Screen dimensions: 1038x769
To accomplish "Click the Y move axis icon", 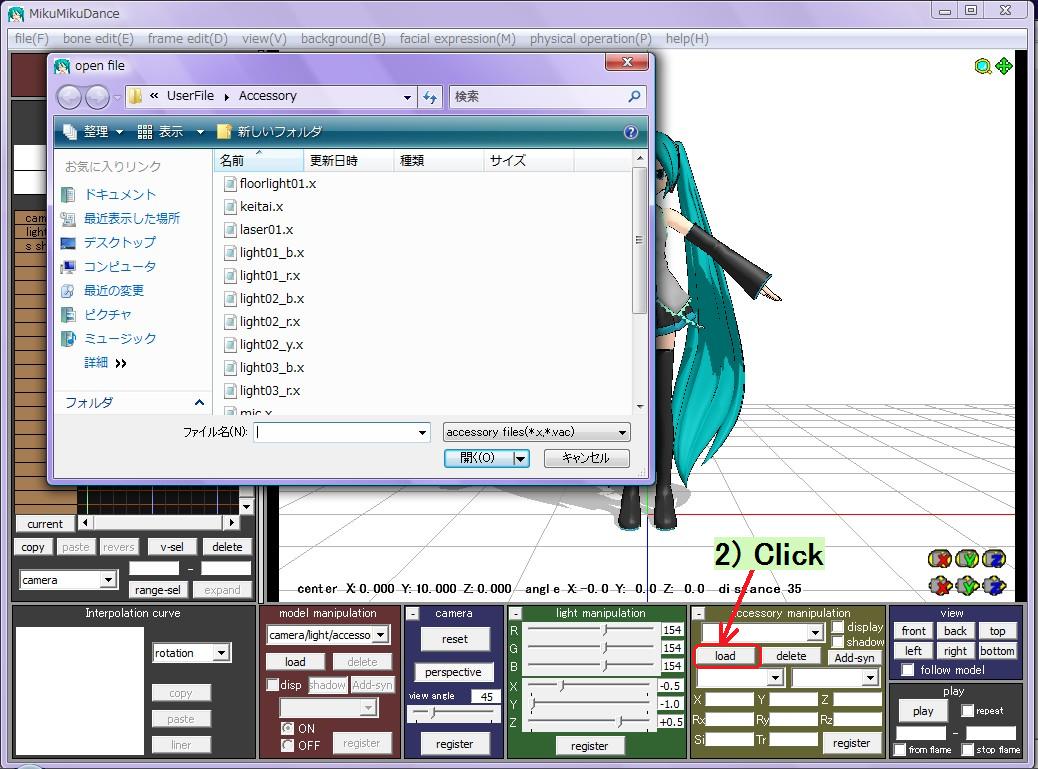I will (x=967, y=586).
